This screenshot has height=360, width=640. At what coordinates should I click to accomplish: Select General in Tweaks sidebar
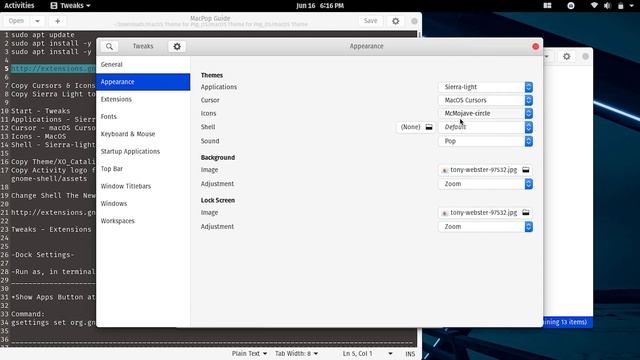tap(143, 64)
